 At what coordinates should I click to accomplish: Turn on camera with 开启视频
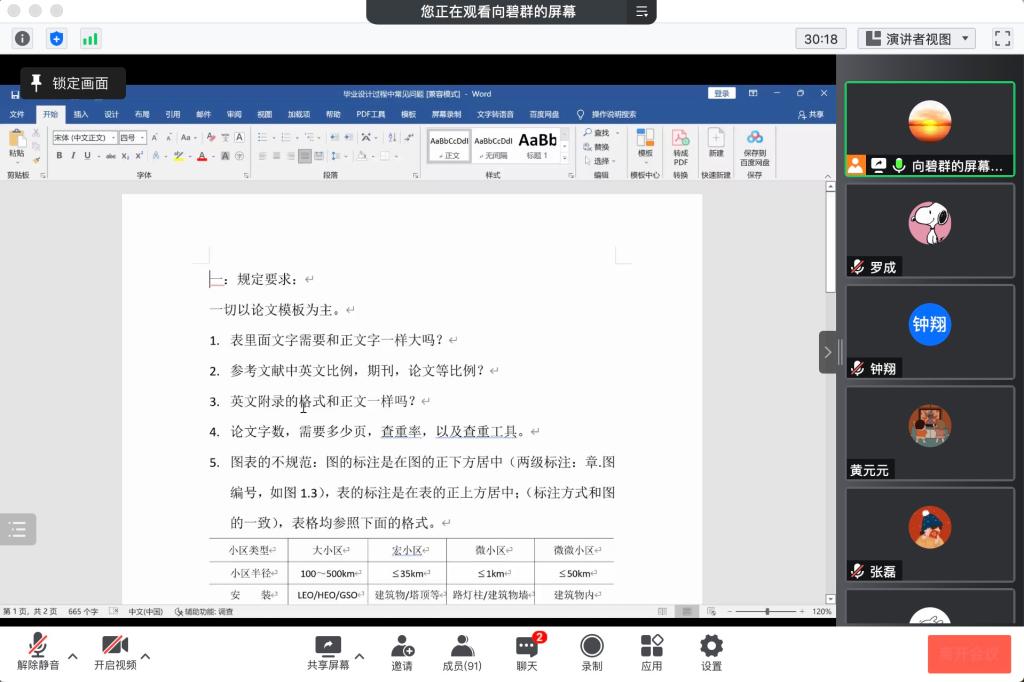pos(115,651)
